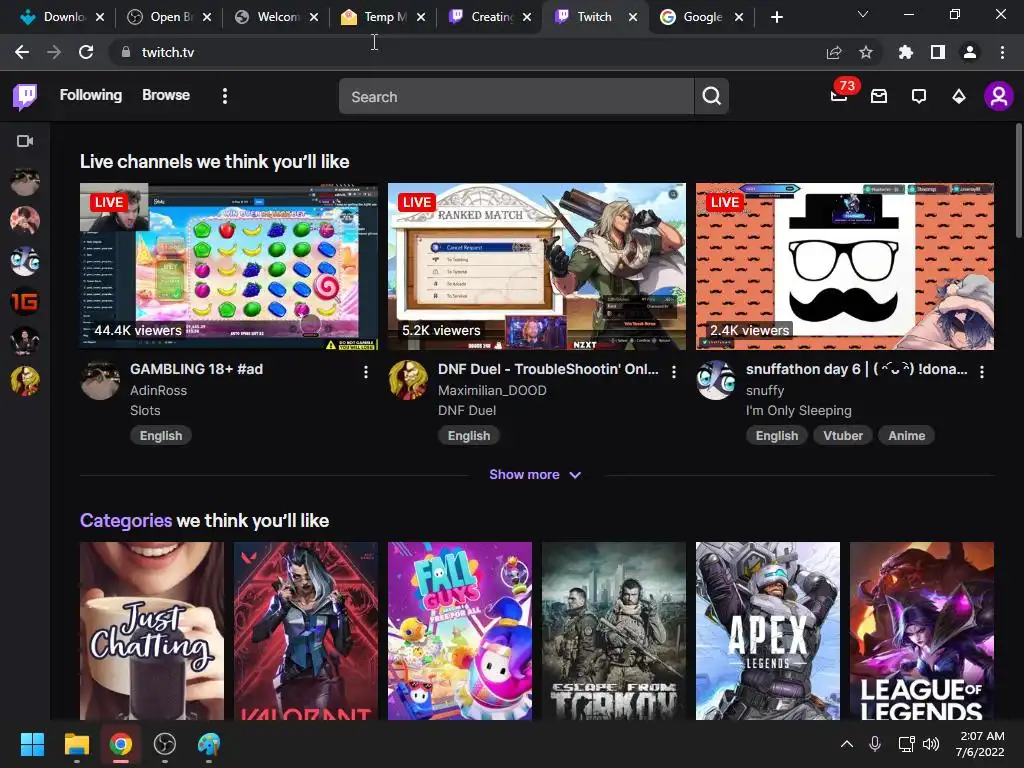Open the Windows Start menu
This screenshot has width=1024, height=768.
(32, 744)
